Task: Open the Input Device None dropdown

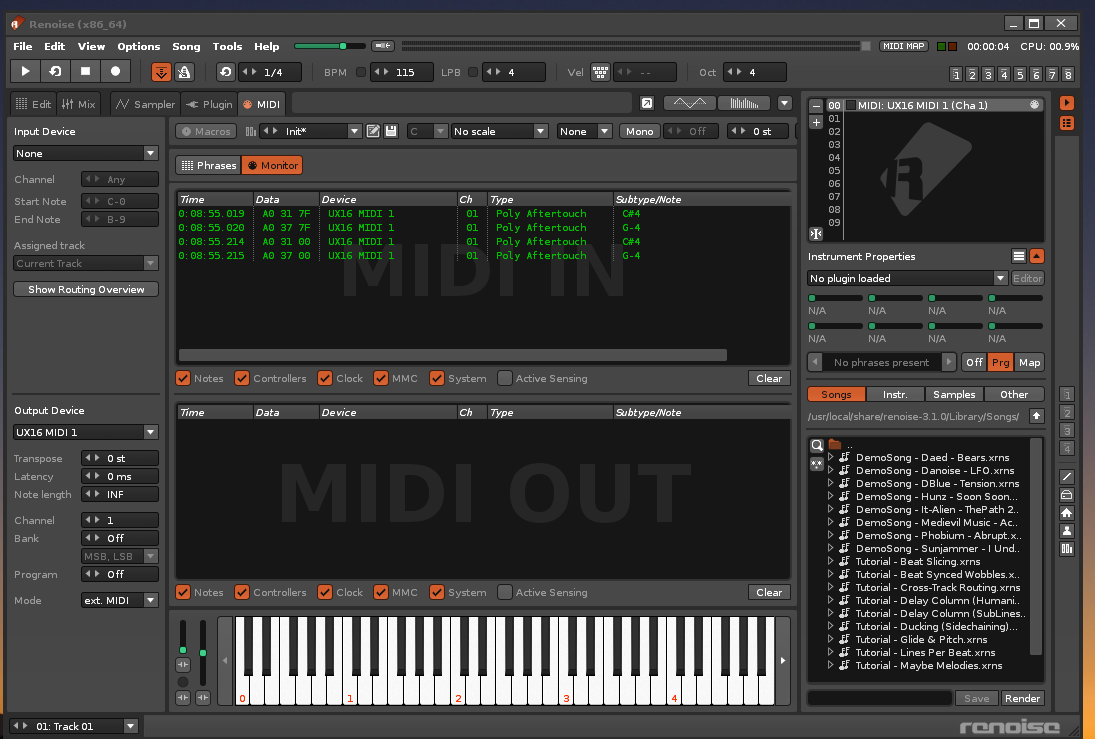Action: [x=86, y=153]
